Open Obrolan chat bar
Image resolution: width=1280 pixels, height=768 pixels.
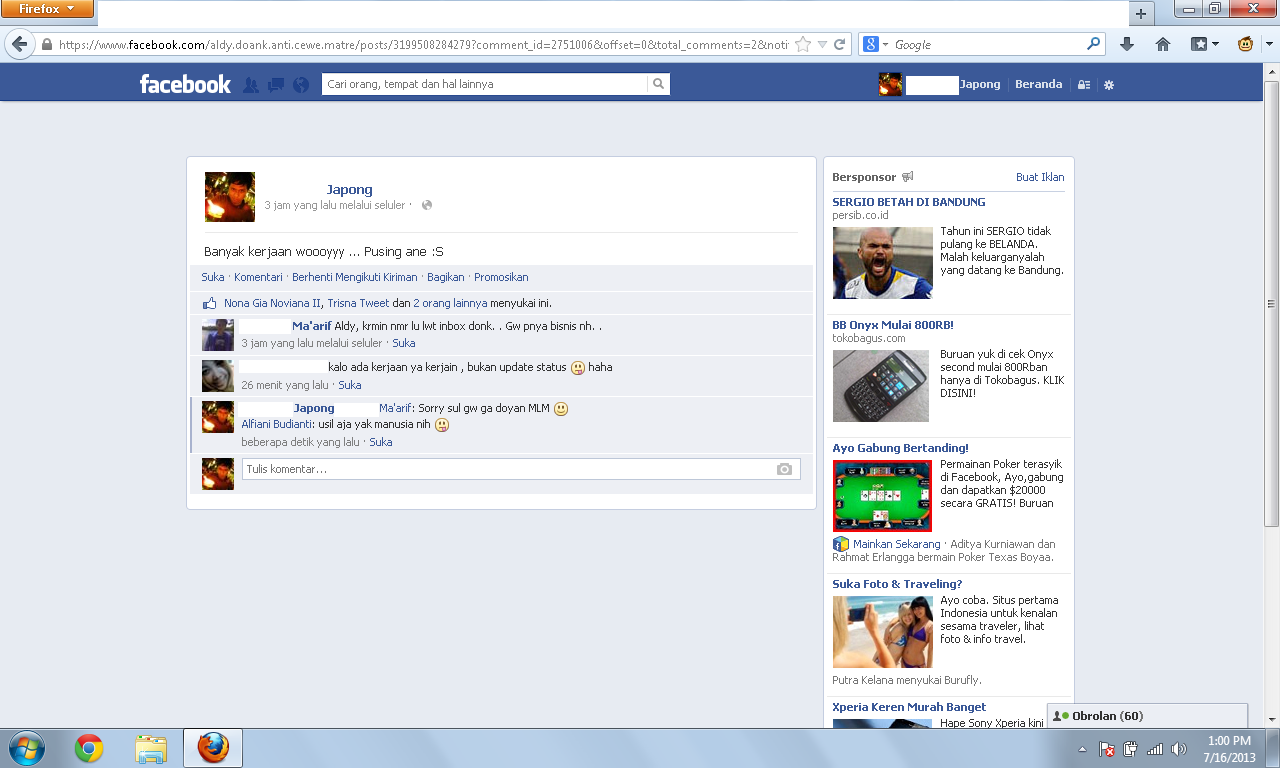1147,716
